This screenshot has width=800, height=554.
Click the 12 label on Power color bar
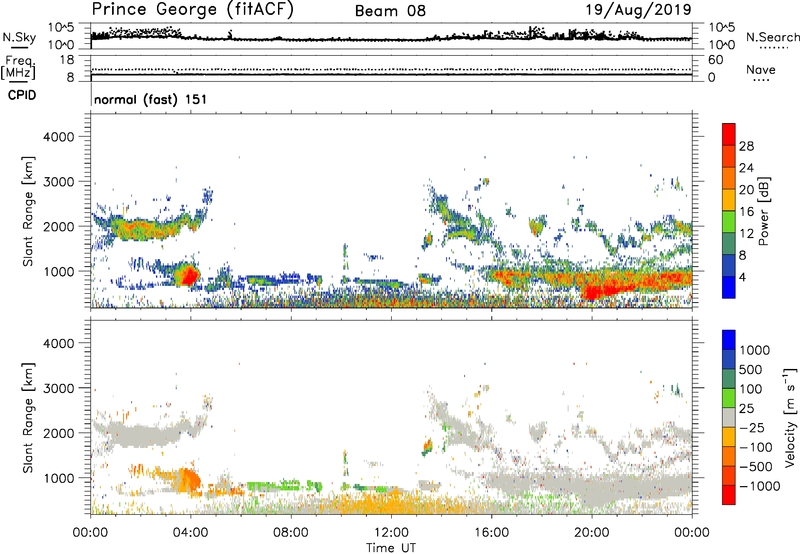[x=746, y=234]
